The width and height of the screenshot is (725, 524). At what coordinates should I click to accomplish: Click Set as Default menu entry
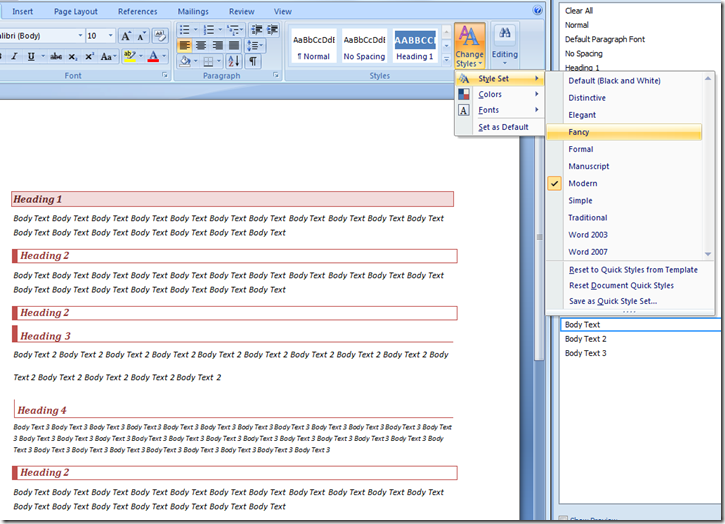(x=503, y=127)
